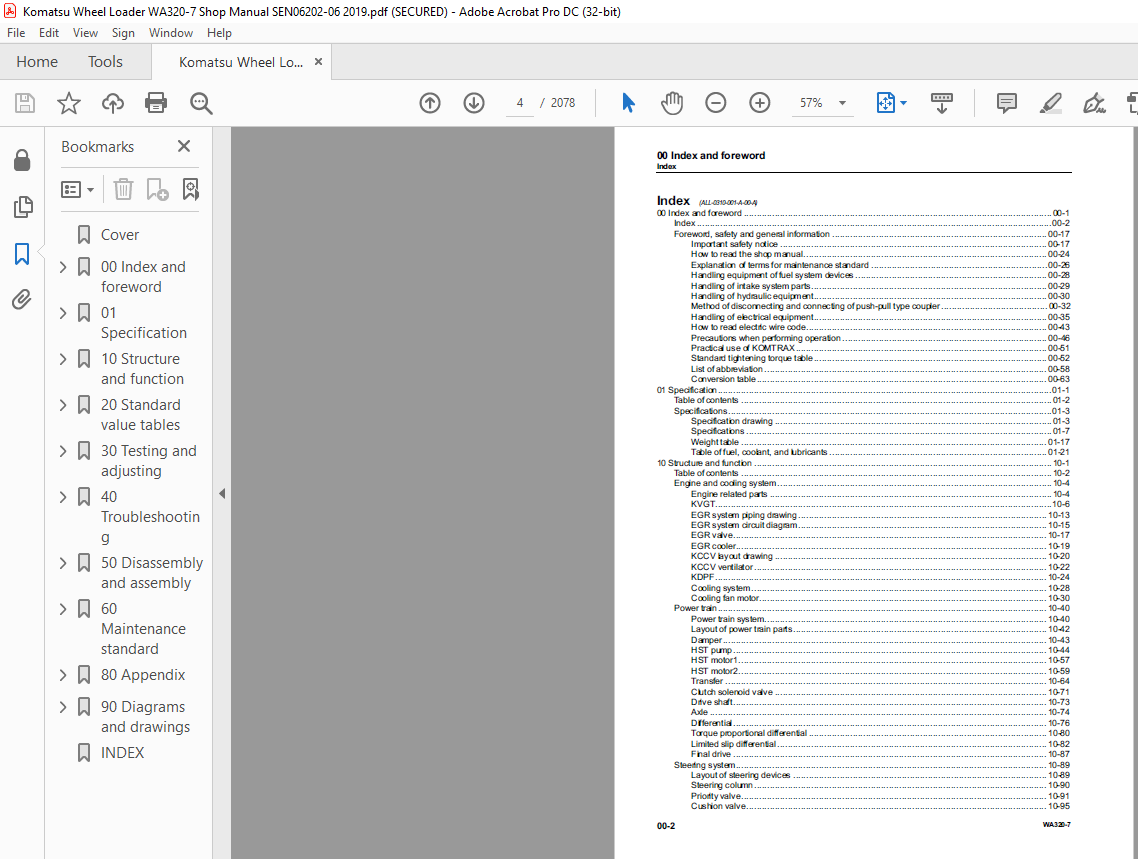Add new bookmark icon
Screen dimensions: 1138x859
(x=157, y=189)
